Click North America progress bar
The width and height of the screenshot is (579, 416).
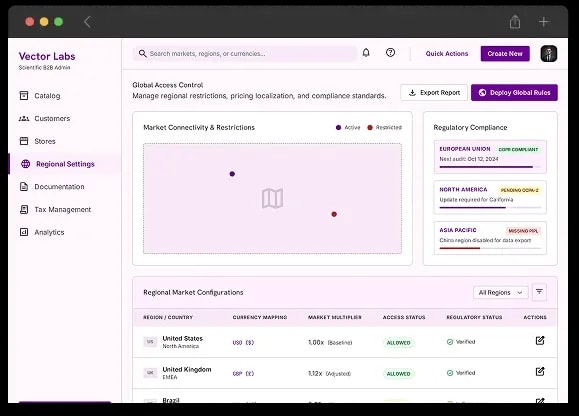pyautogui.click(x=490, y=207)
